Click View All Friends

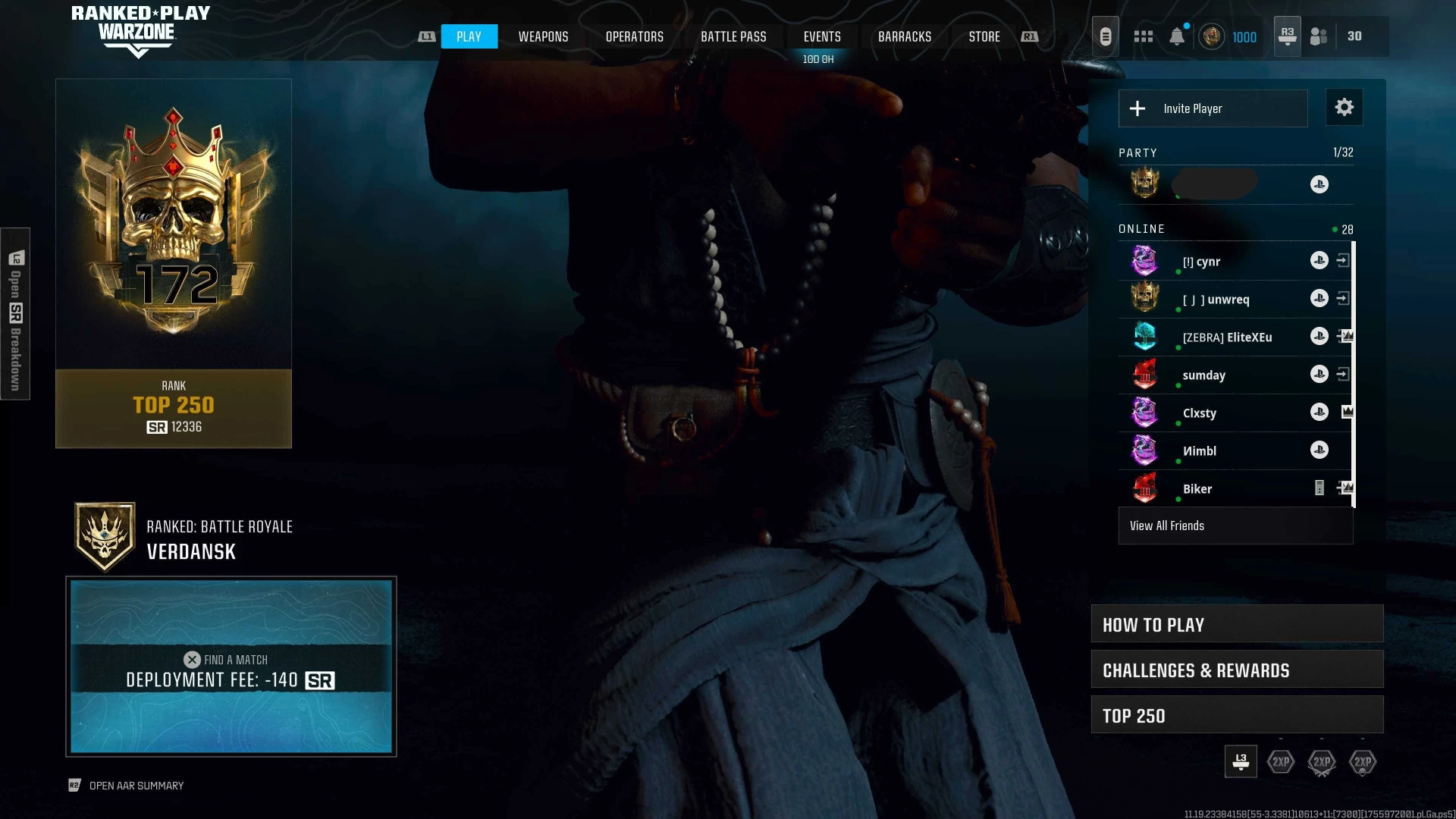coord(1235,526)
